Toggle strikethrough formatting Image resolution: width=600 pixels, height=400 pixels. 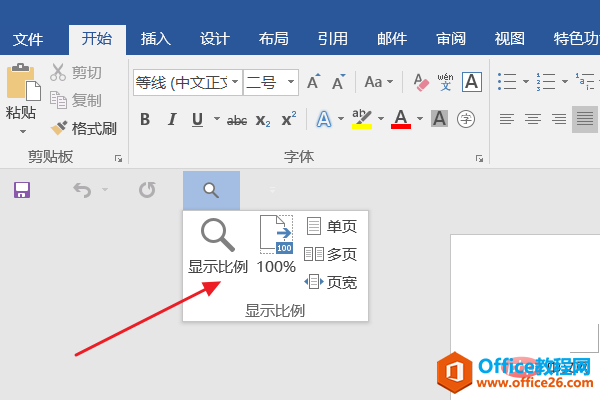237,120
